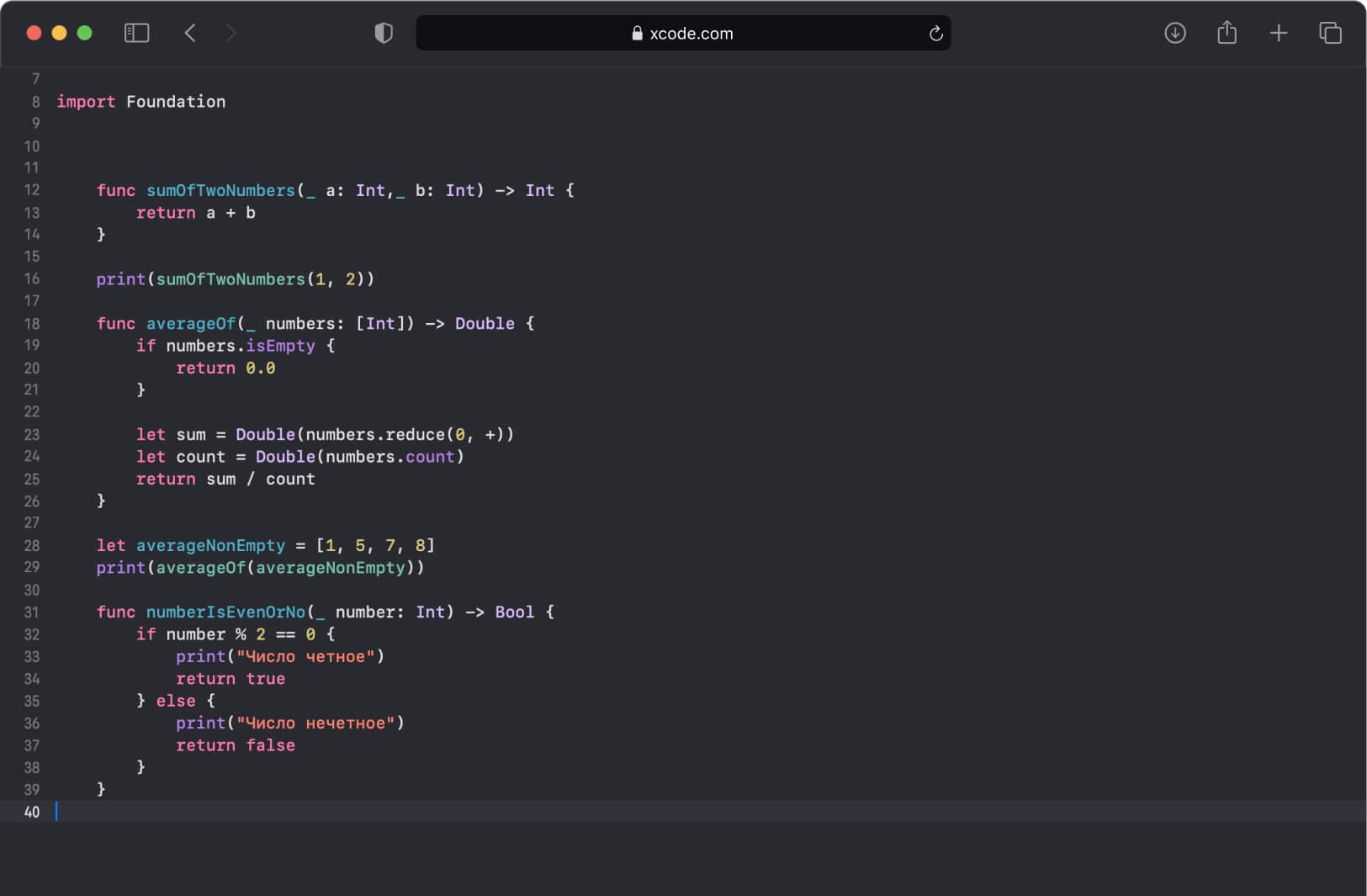Click 'else' keyword on line 35

(176, 702)
